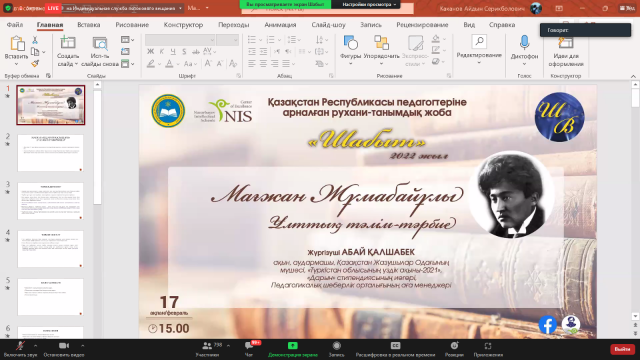Click the red Выйти button
Image resolution: width=640 pixels, height=360 pixels.
[x=622, y=349]
